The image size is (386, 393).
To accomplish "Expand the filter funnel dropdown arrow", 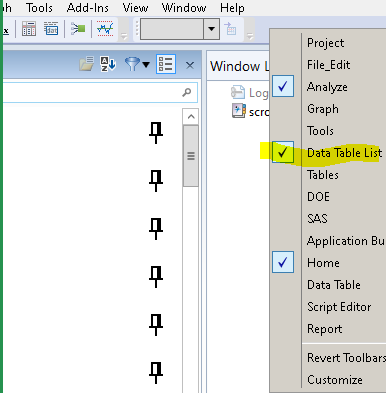I will [146, 64].
